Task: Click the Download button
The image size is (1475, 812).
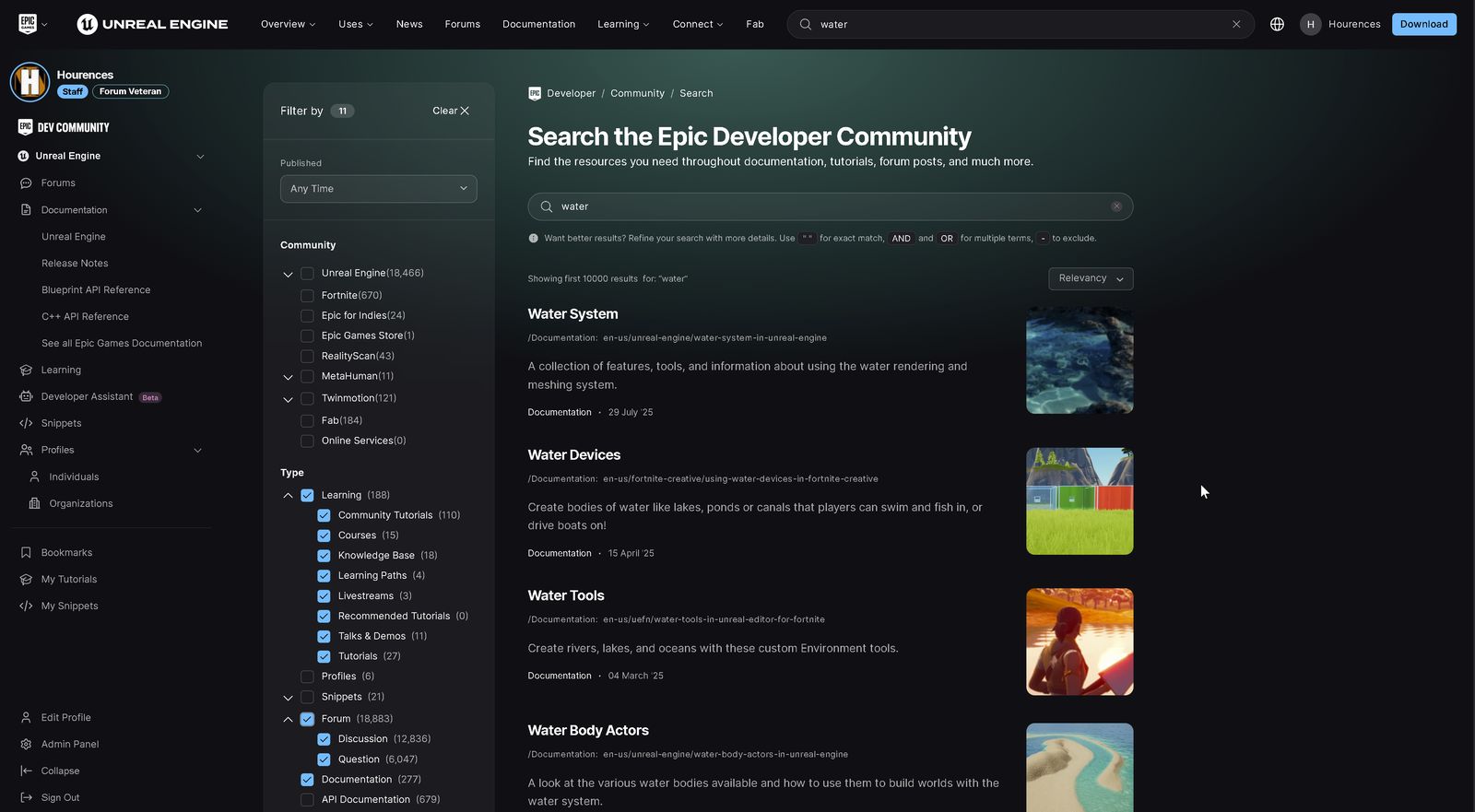Action: pos(1423,25)
